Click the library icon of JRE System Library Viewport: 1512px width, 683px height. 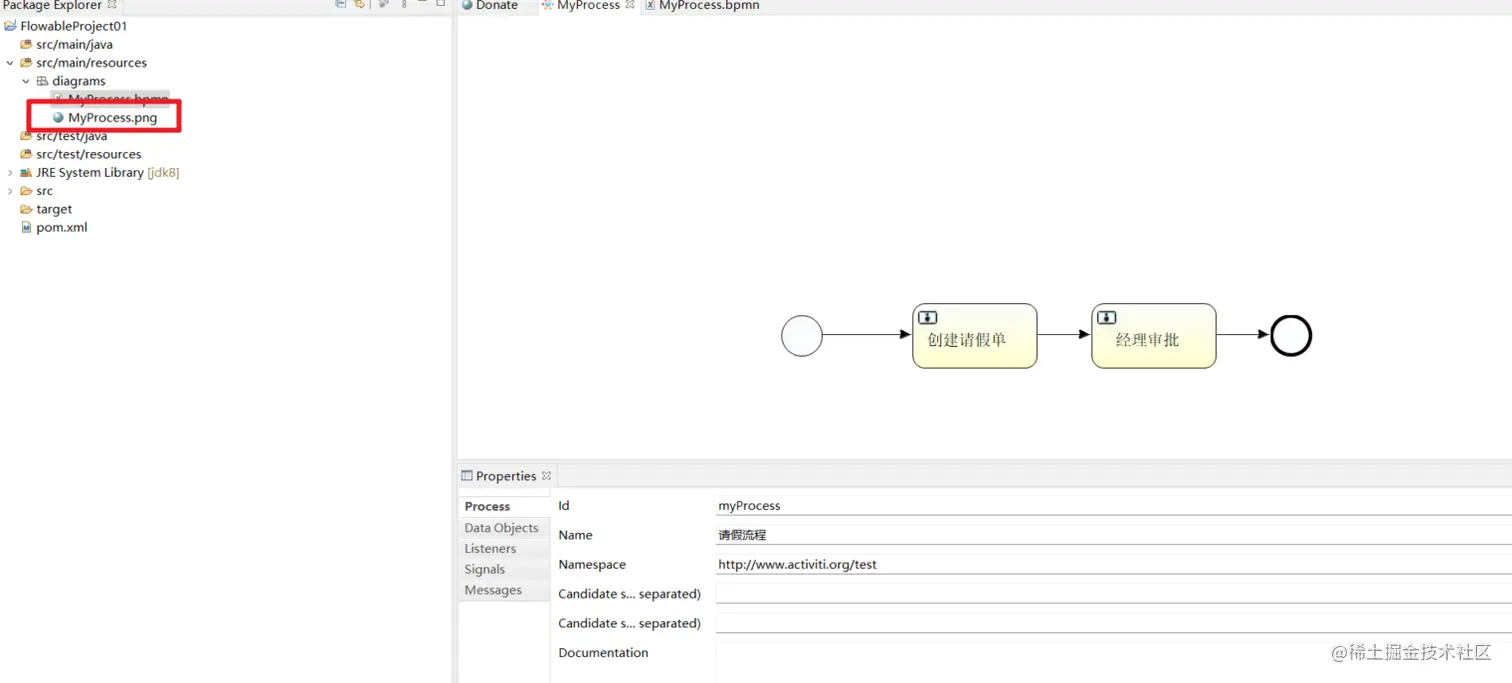point(26,173)
